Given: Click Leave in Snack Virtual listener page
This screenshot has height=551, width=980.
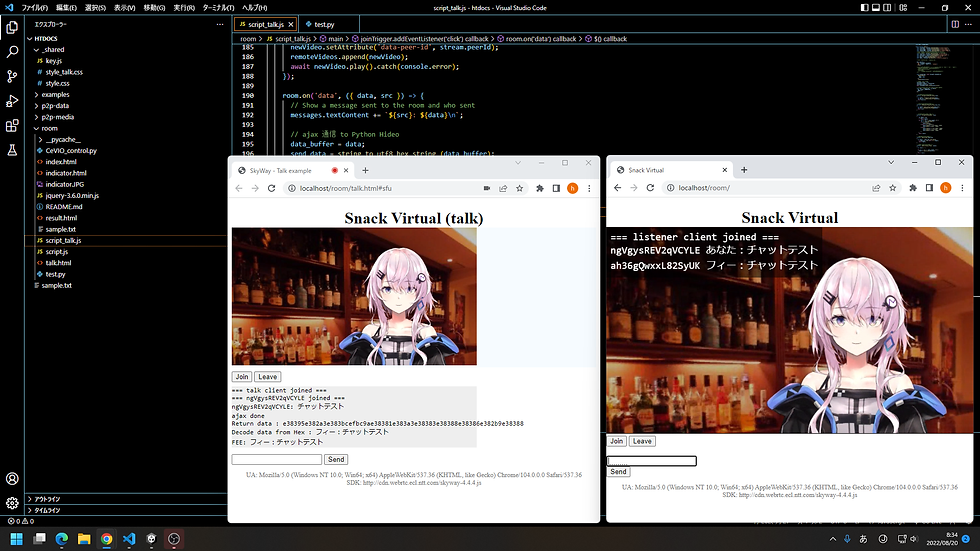Looking at the screenshot, I should point(642,441).
